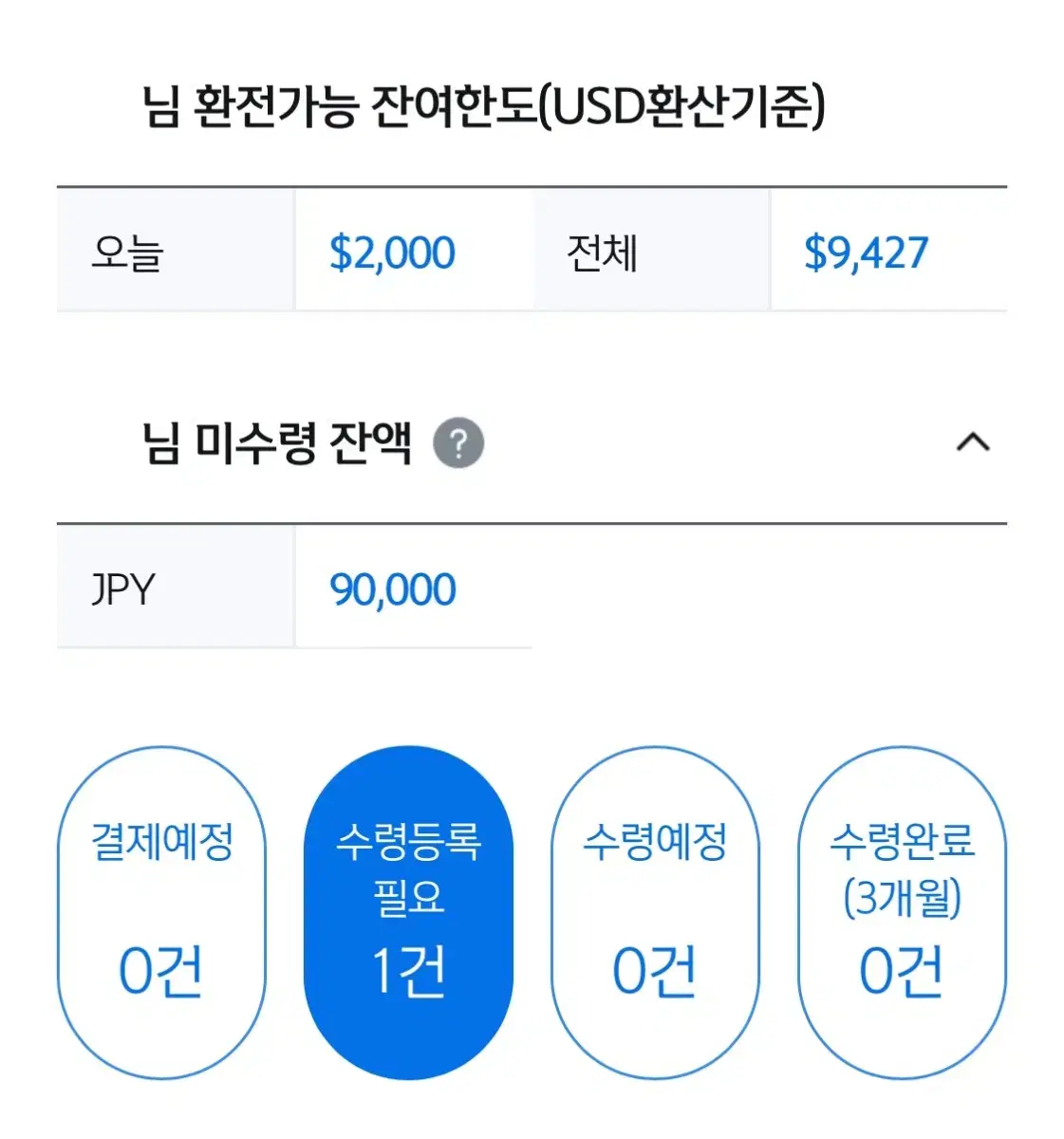Click the $9,427 total limit value
Viewport: 1064px width, 1139px height.
click(866, 252)
